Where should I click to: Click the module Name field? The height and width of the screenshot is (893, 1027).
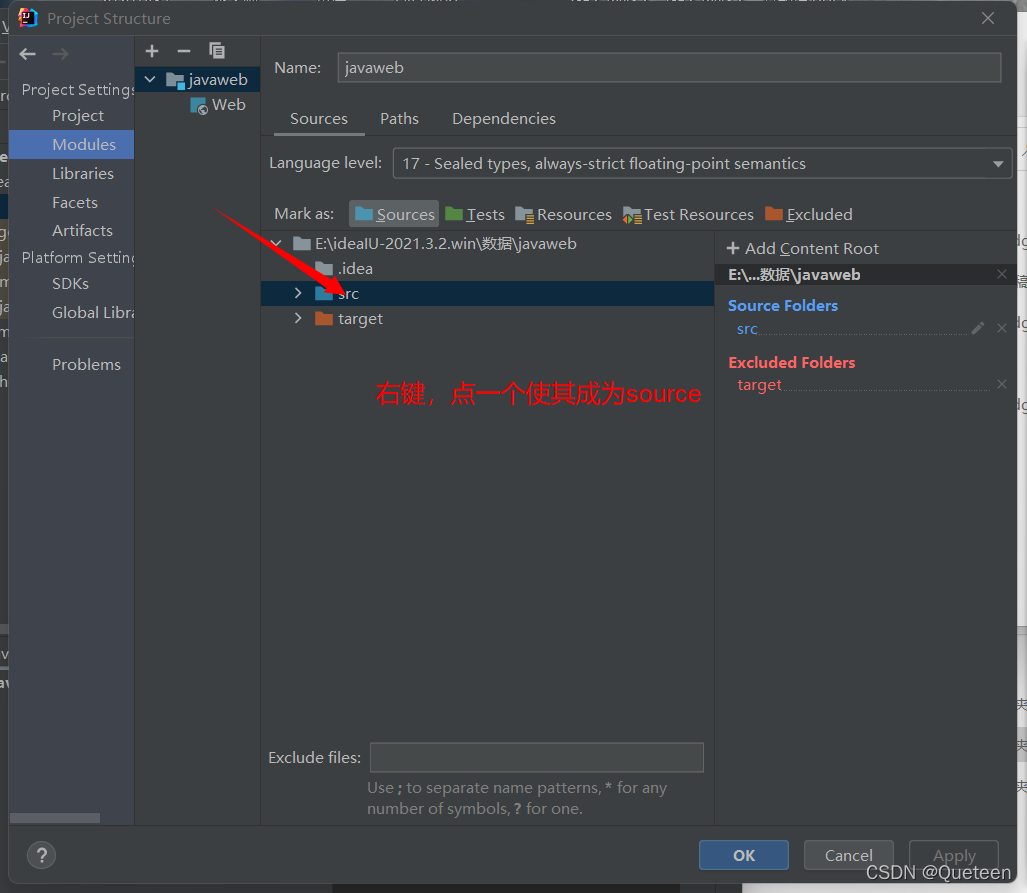[x=669, y=67]
